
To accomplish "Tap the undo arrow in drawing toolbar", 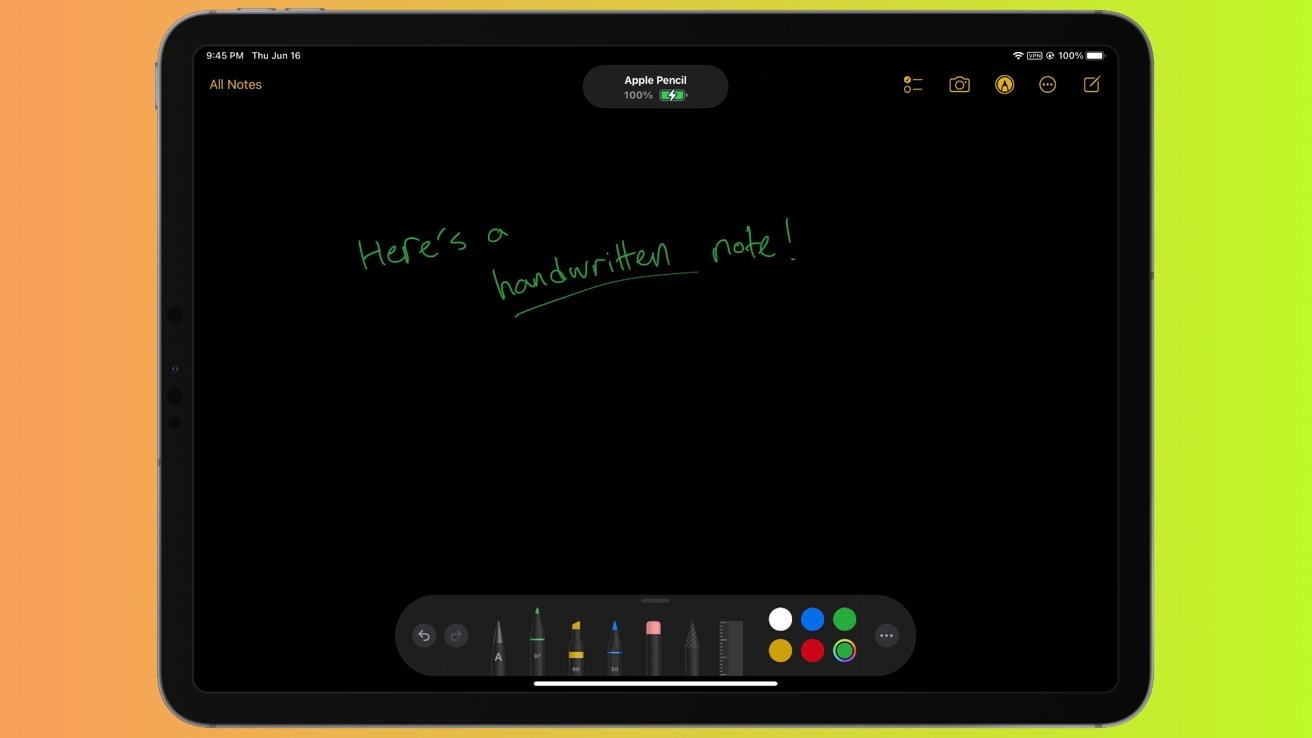I will coord(424,636).
